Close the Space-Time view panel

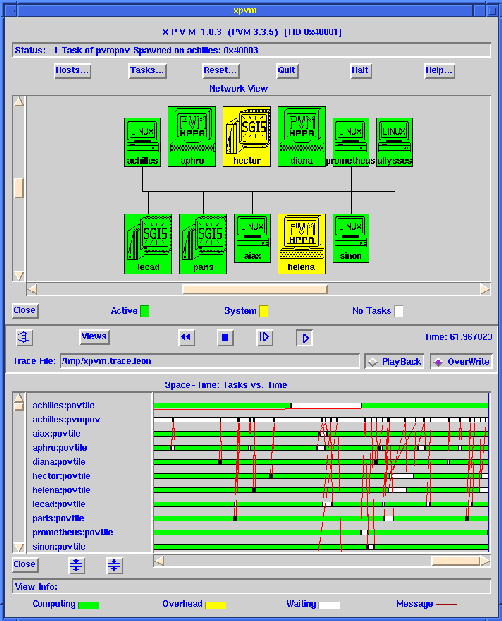coord(25,564)
